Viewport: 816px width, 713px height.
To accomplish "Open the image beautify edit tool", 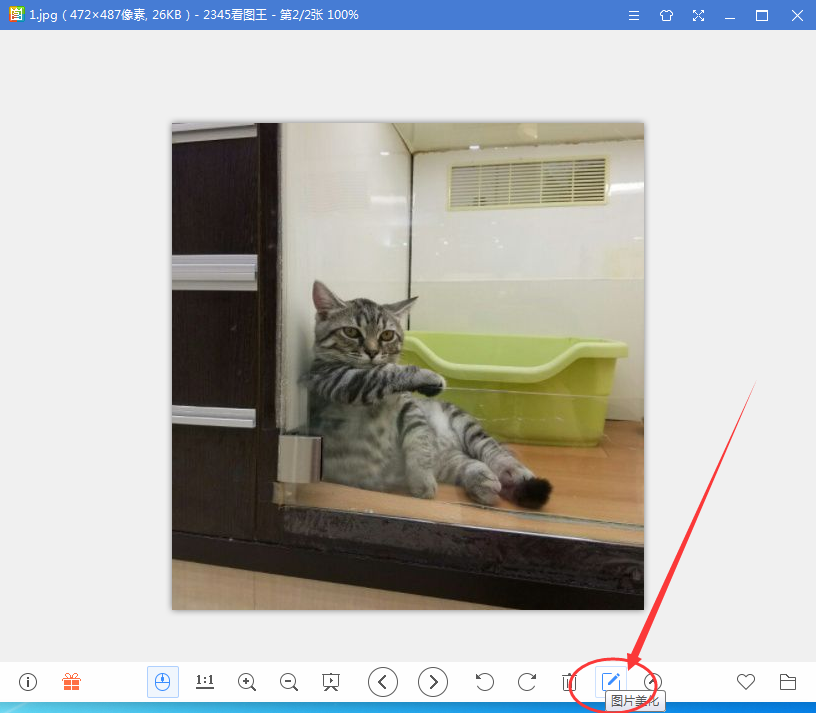I will click(x=611, y=682).
